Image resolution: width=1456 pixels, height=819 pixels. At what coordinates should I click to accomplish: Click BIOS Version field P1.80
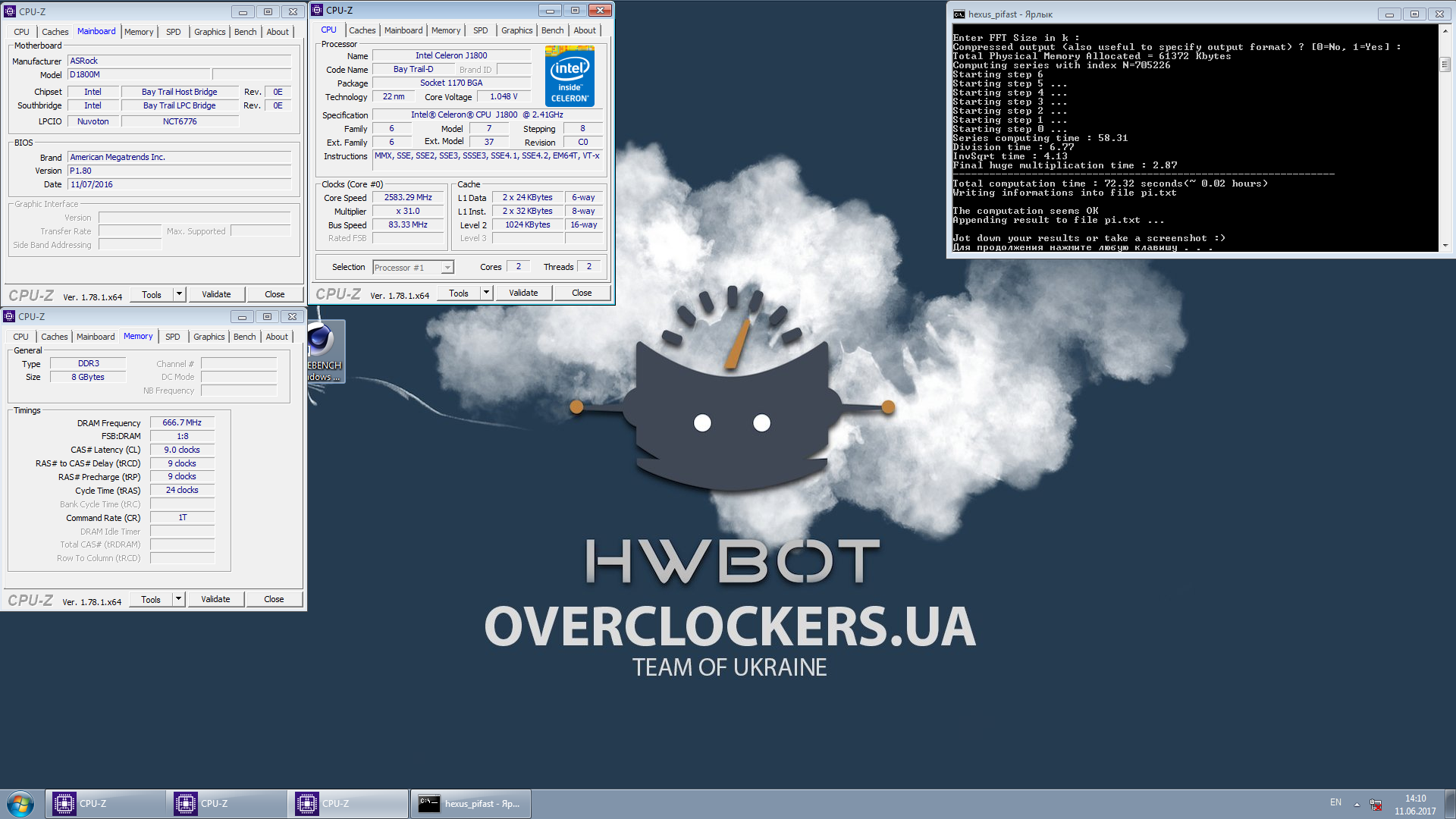pyautogui.click(x=180, y=171)
